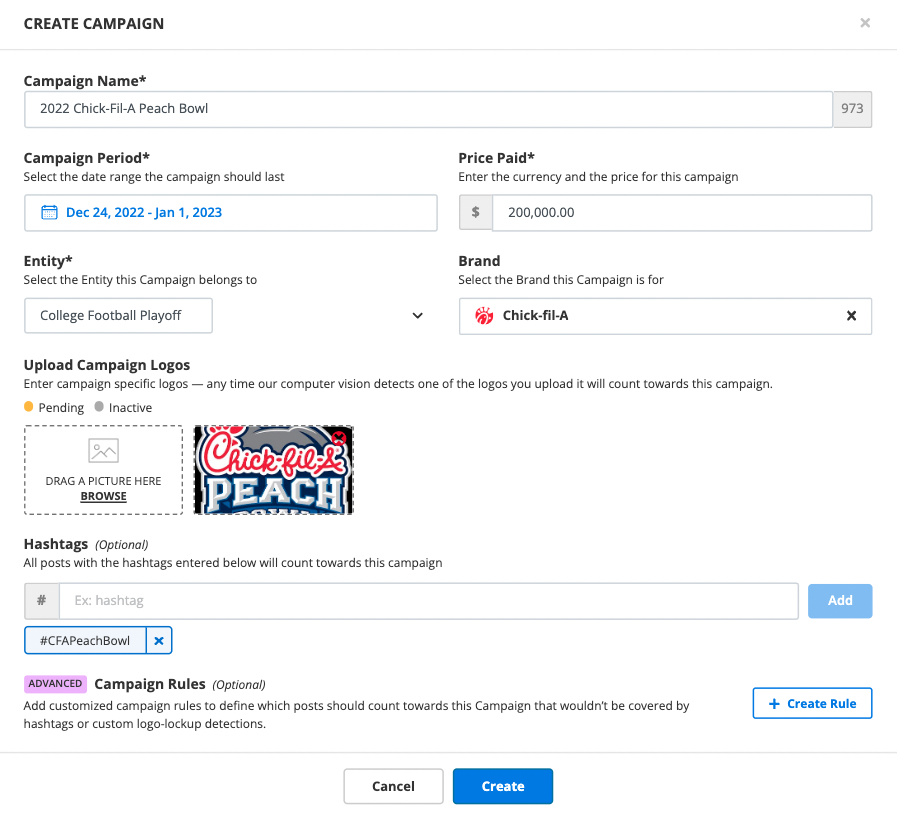Click the hash symbol prefix box
This screenshot has height=818, width=897.
click(x=41, y=601)
